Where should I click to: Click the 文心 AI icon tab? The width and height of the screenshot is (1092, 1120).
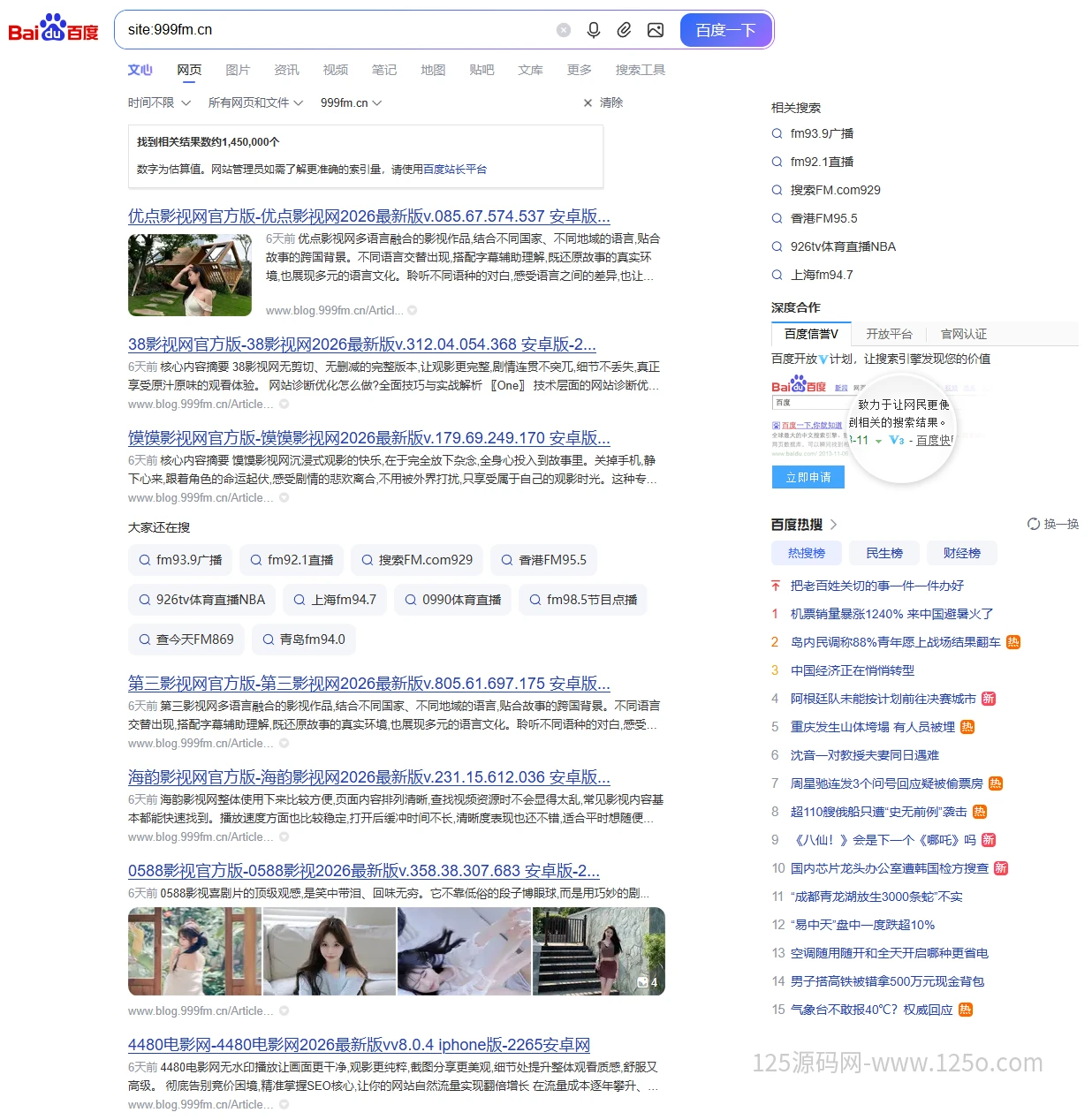[140, 70]
